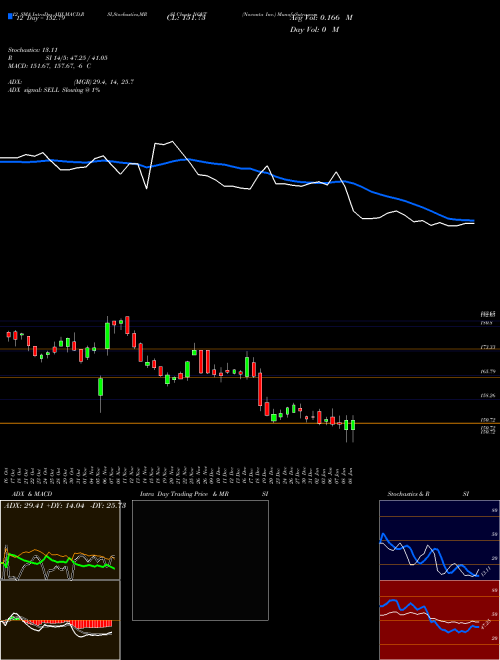Click the peak of the white price line
Image resolution: width=500 pixels, height=660 pixels.
coord(172,141)
